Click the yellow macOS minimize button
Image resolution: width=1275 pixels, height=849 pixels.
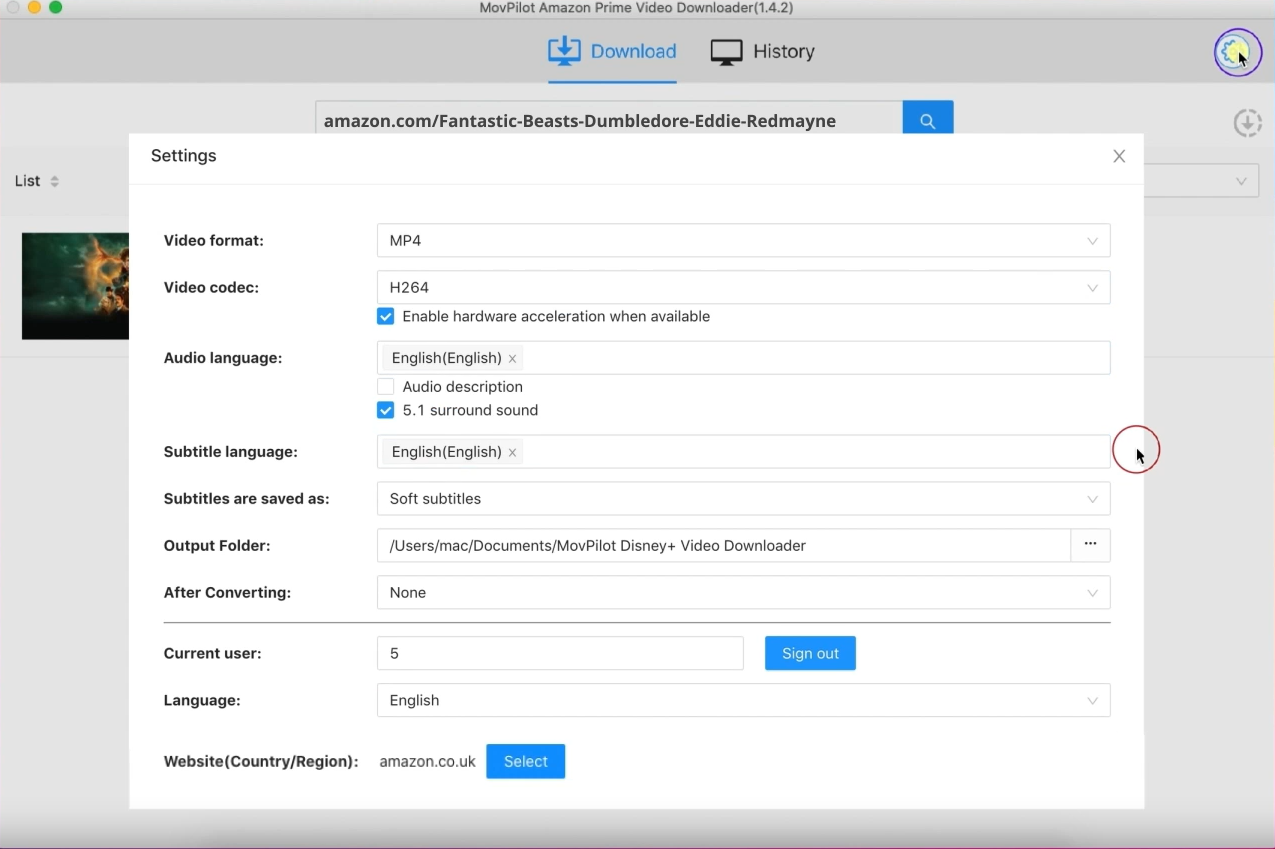[34, 7]
